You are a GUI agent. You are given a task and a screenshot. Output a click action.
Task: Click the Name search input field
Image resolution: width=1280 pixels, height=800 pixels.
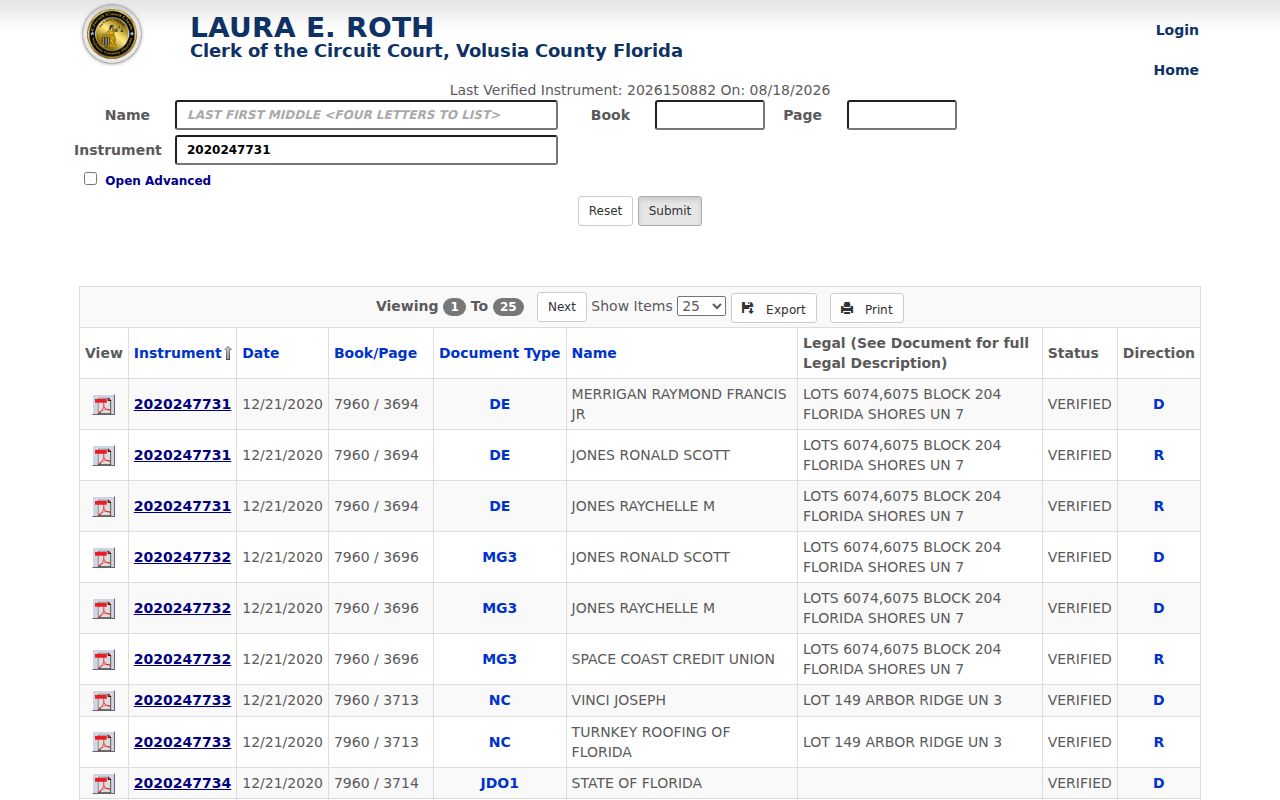point(366,115)
